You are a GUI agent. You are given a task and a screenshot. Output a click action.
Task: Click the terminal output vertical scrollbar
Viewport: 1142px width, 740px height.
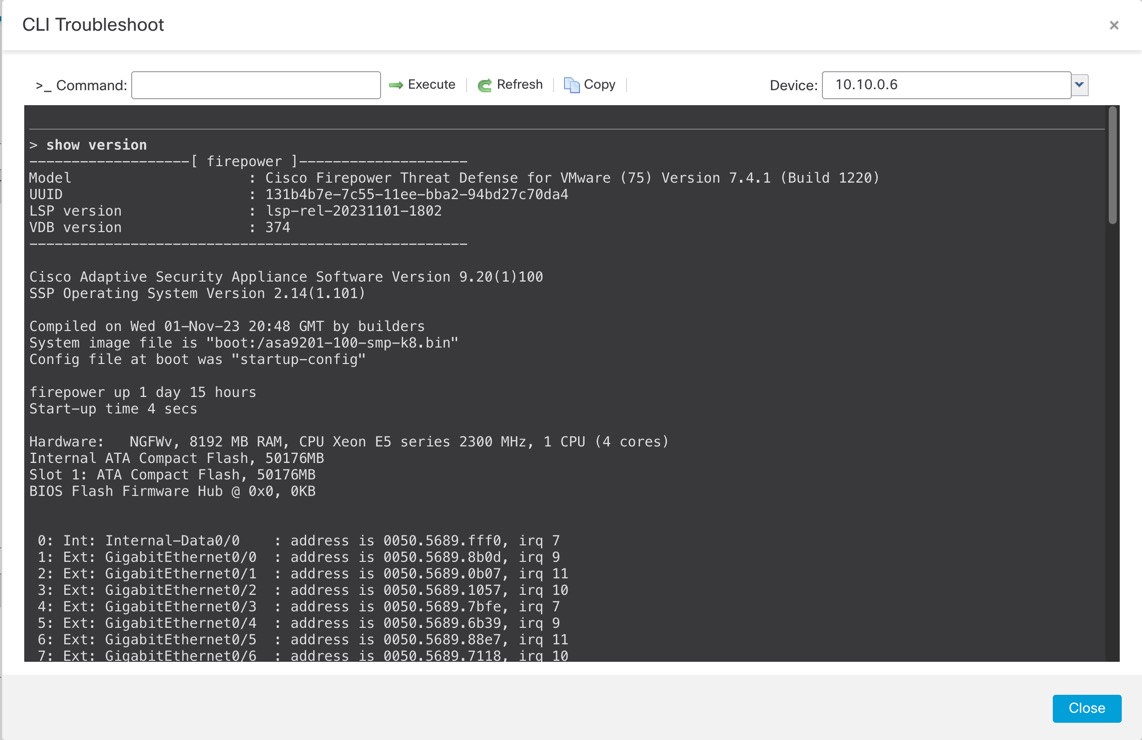[x=1112, y=166]
